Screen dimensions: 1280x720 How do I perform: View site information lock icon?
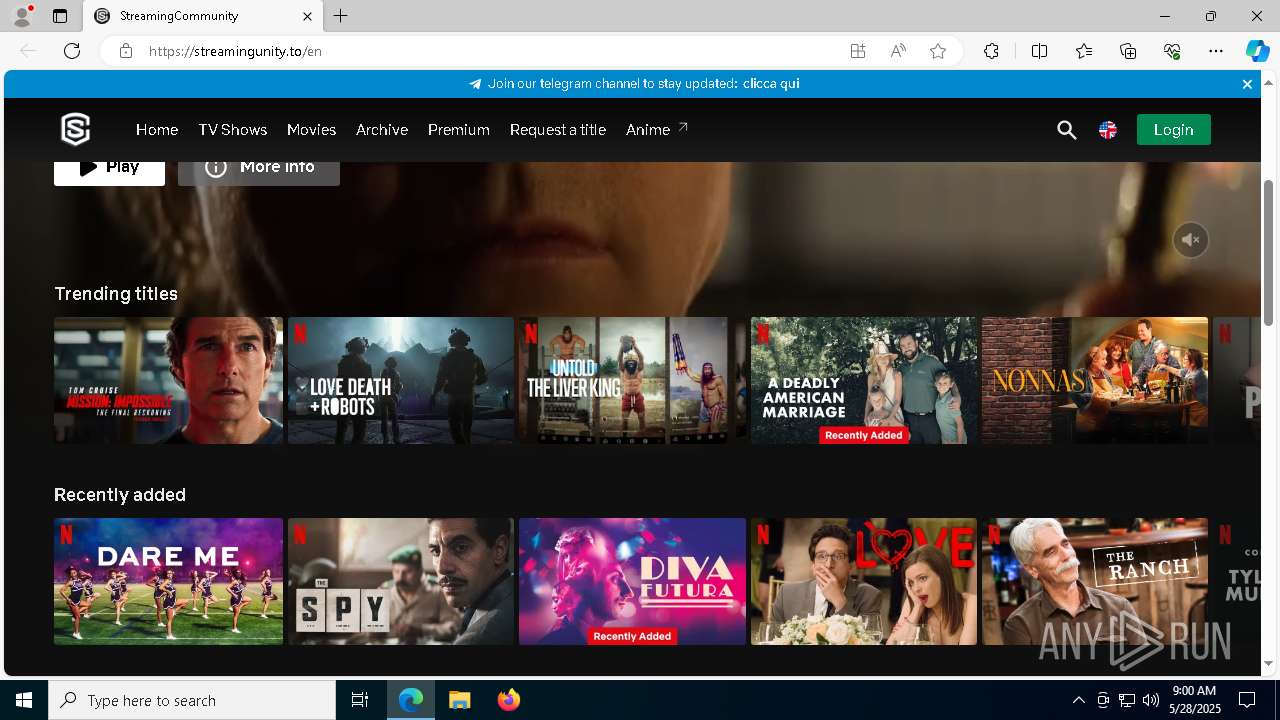(126, 51)
